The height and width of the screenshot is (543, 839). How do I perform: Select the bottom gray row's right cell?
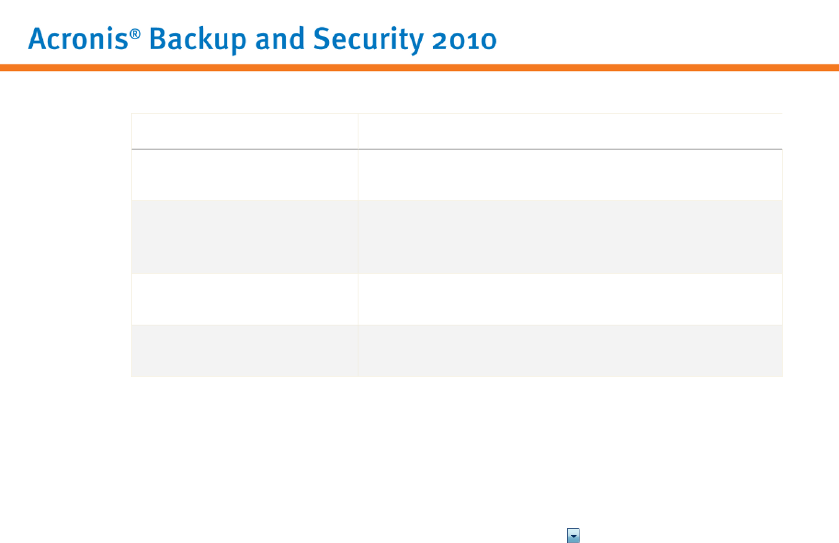[x=569, y=350]
